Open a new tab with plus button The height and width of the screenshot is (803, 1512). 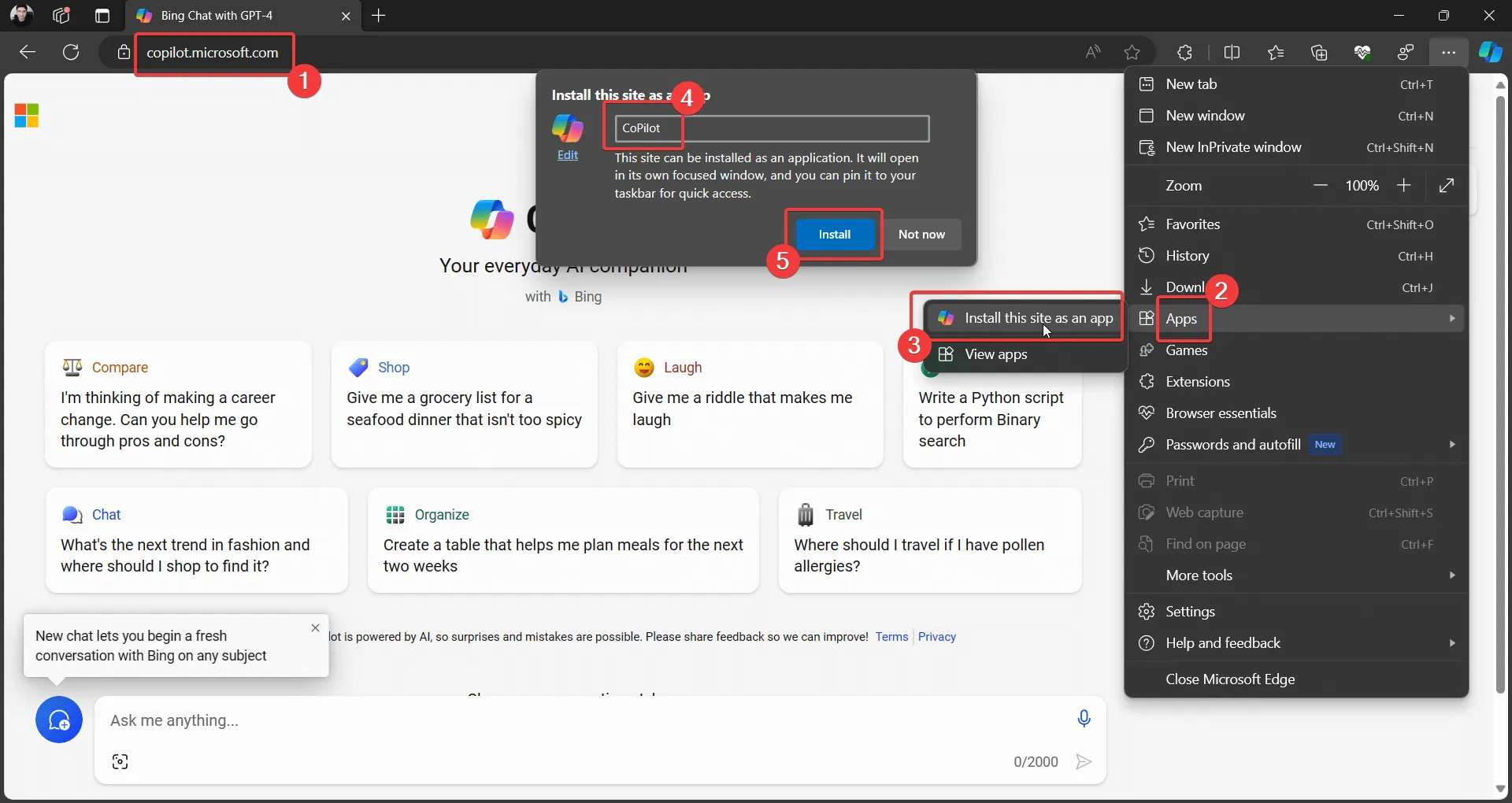(x=379, y=15)
